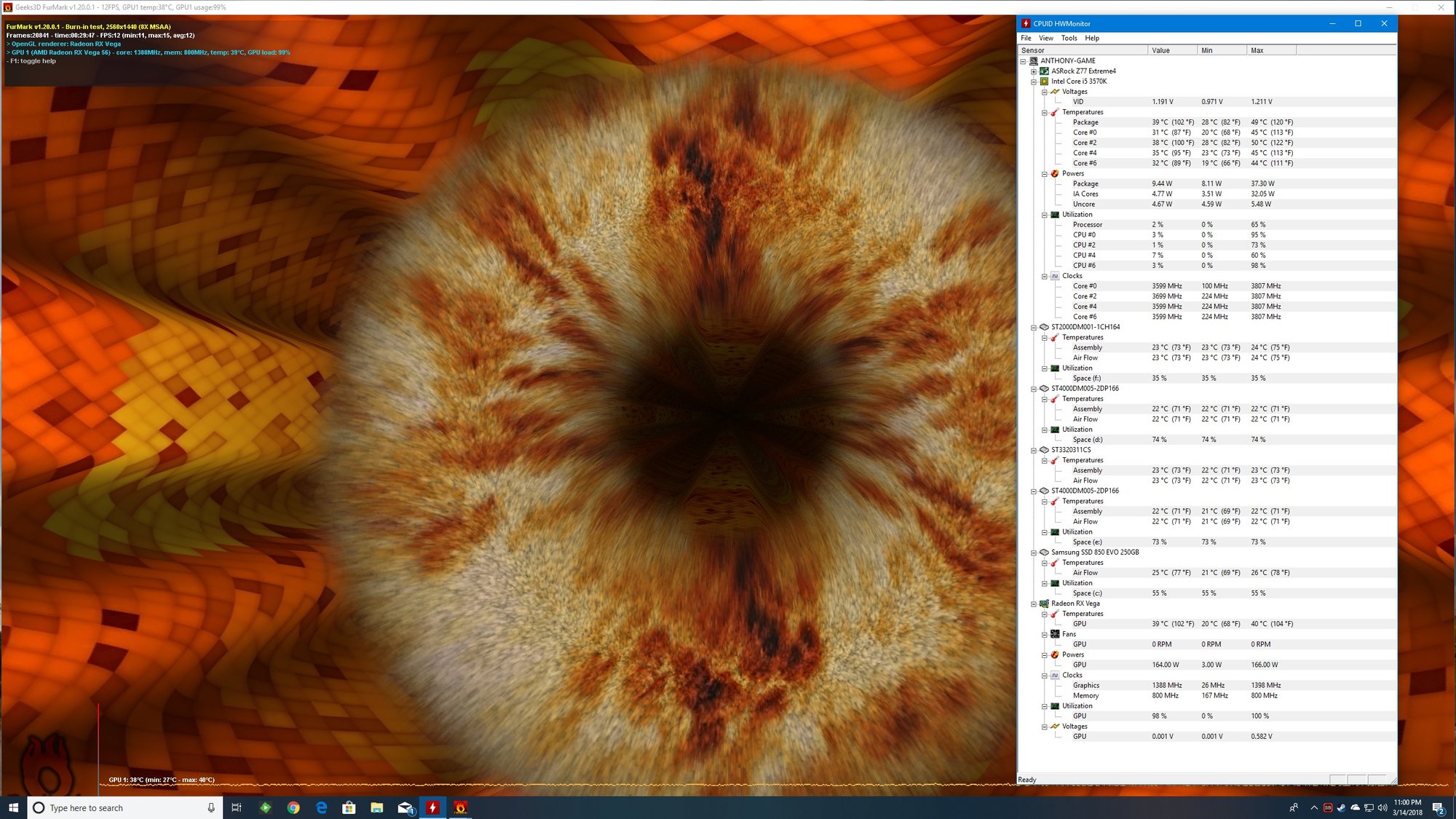
Task: Click the Radeon RX Vega GPU icon
Action: coord(1044,604)
